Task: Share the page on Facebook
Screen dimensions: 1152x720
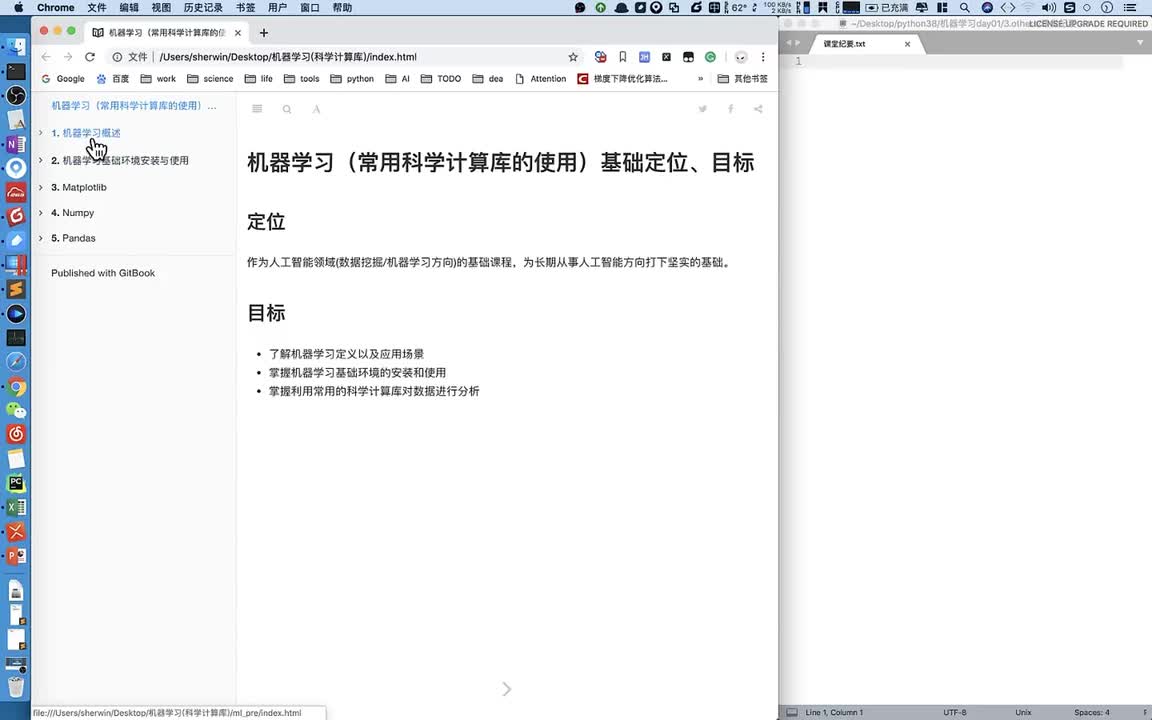Action: 731,109
